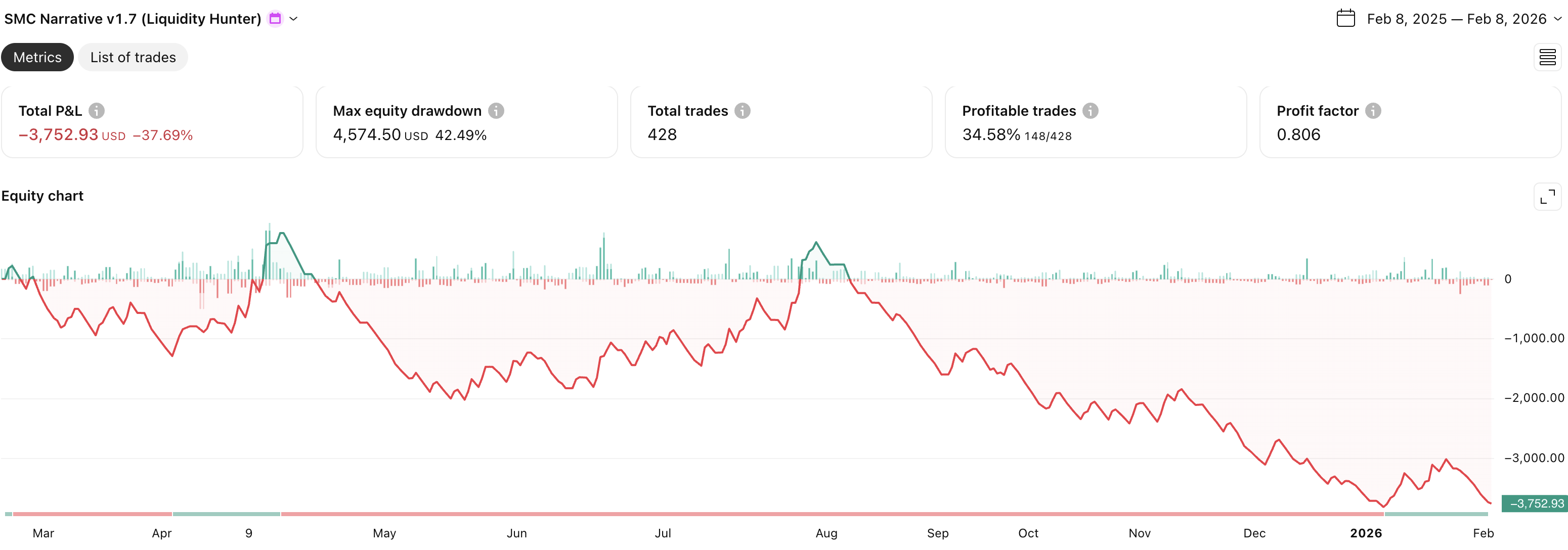Click the green April segment on the bottom bar
Viewport: 1568px width, 550px height.
point(226,514)
